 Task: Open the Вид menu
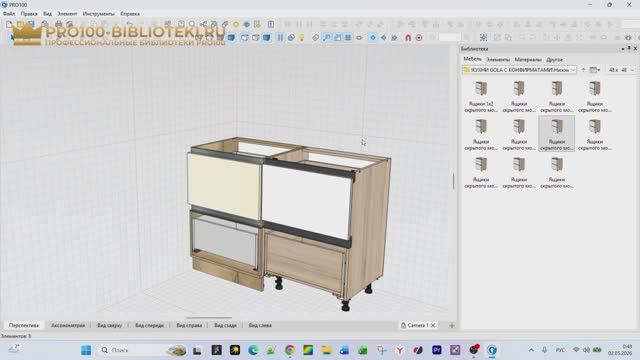pos(47,13)
